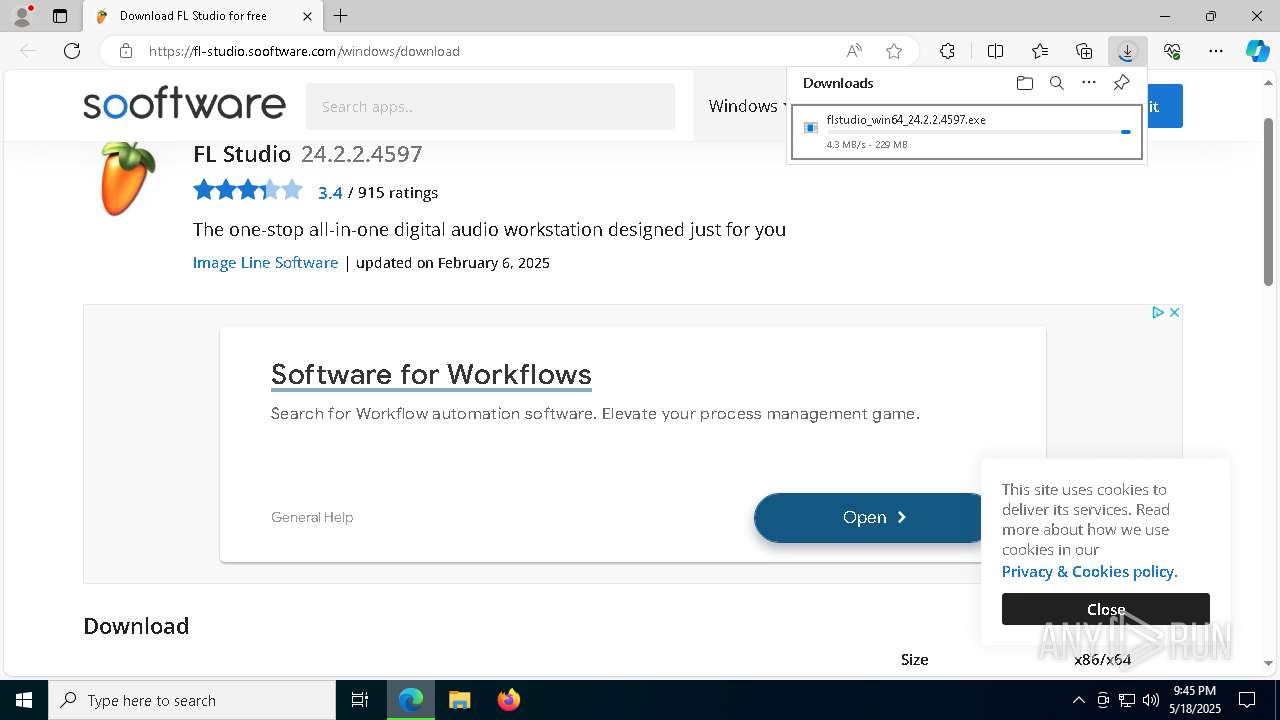
Task: Open the notification center
Action: 1247,700
